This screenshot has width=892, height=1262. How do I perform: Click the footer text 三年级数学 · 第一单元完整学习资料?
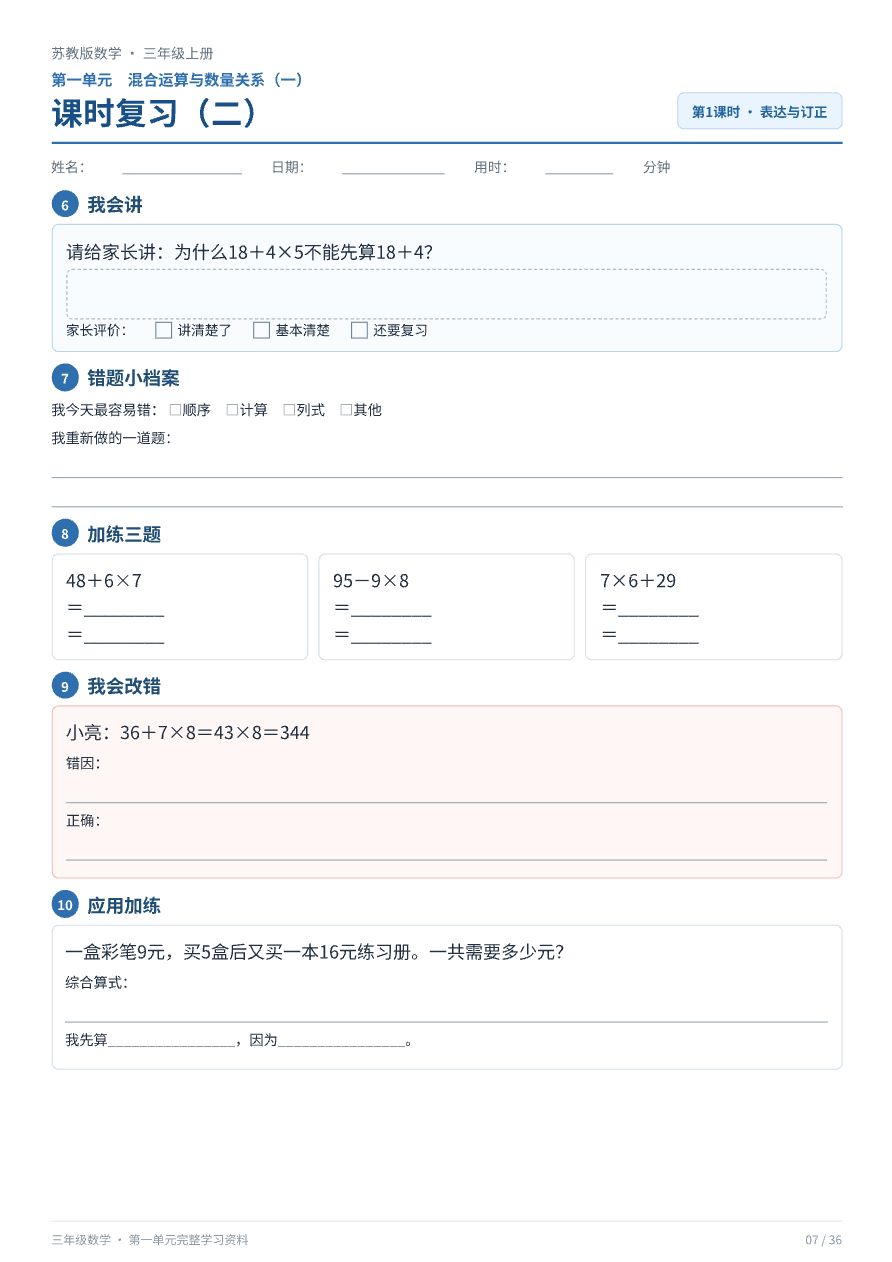[x=150, y=1240]
